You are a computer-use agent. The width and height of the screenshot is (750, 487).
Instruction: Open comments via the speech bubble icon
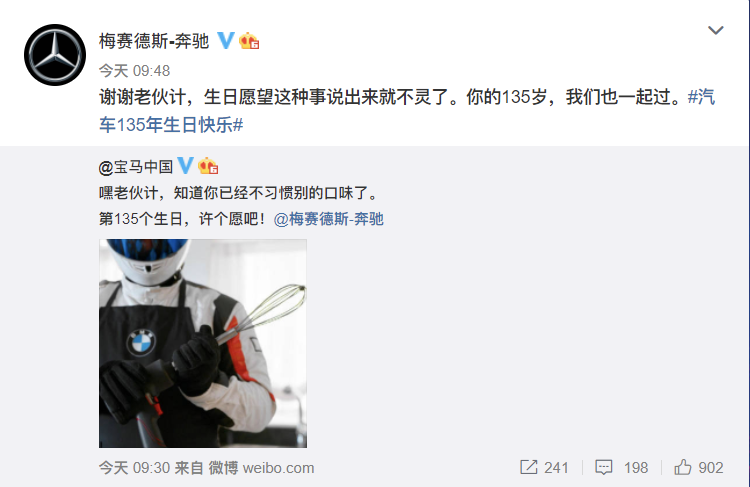click(x=604, y=467)
